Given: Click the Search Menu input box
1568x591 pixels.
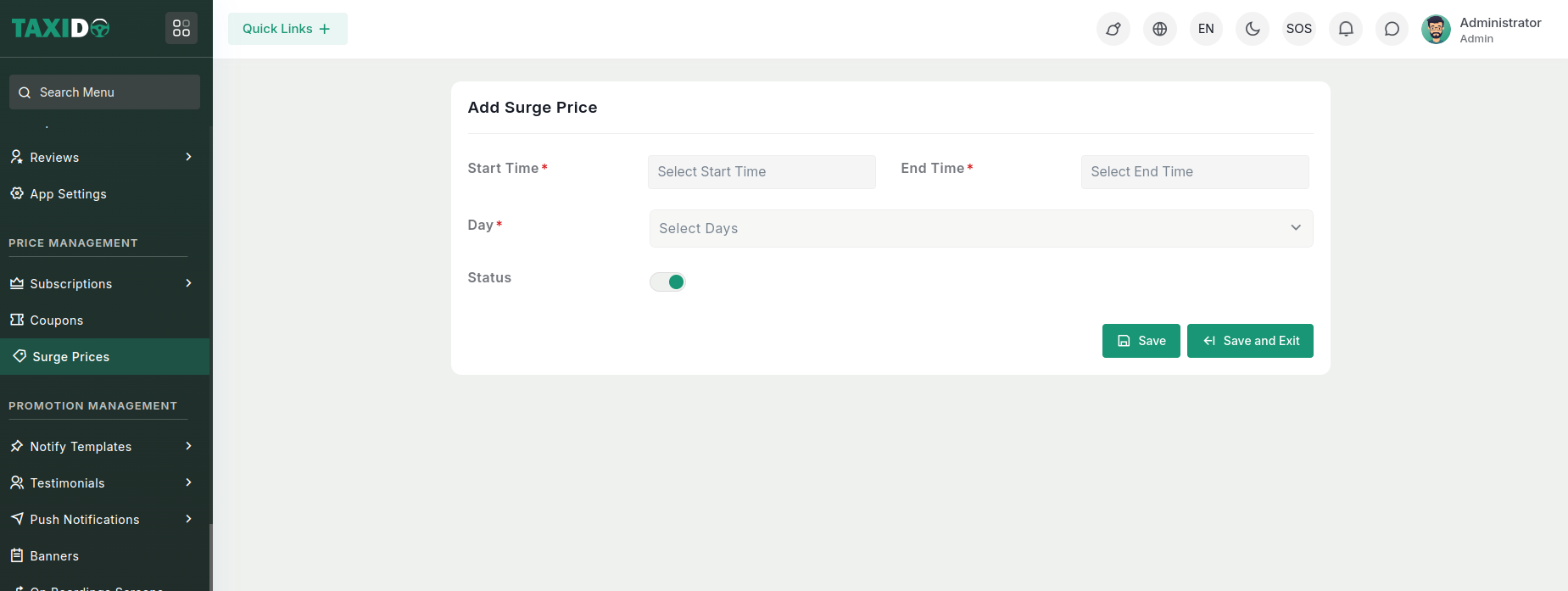Looking at the screenshot, I should coord(105,92).
